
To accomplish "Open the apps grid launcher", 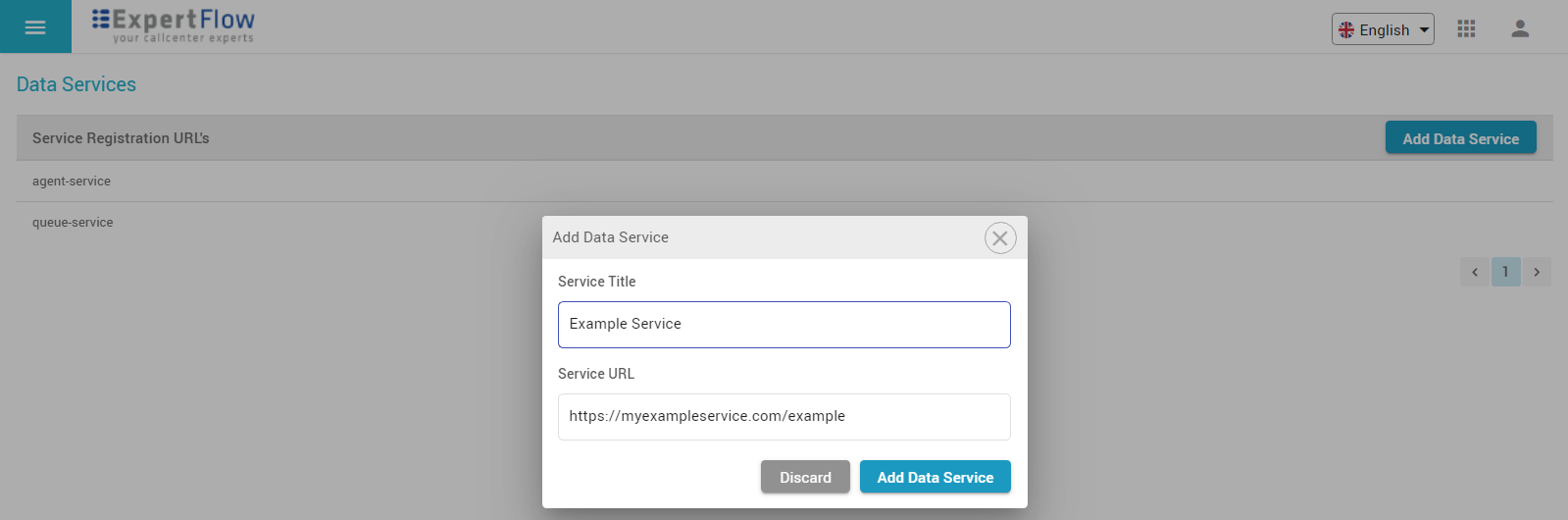I will coord(1466,28).
